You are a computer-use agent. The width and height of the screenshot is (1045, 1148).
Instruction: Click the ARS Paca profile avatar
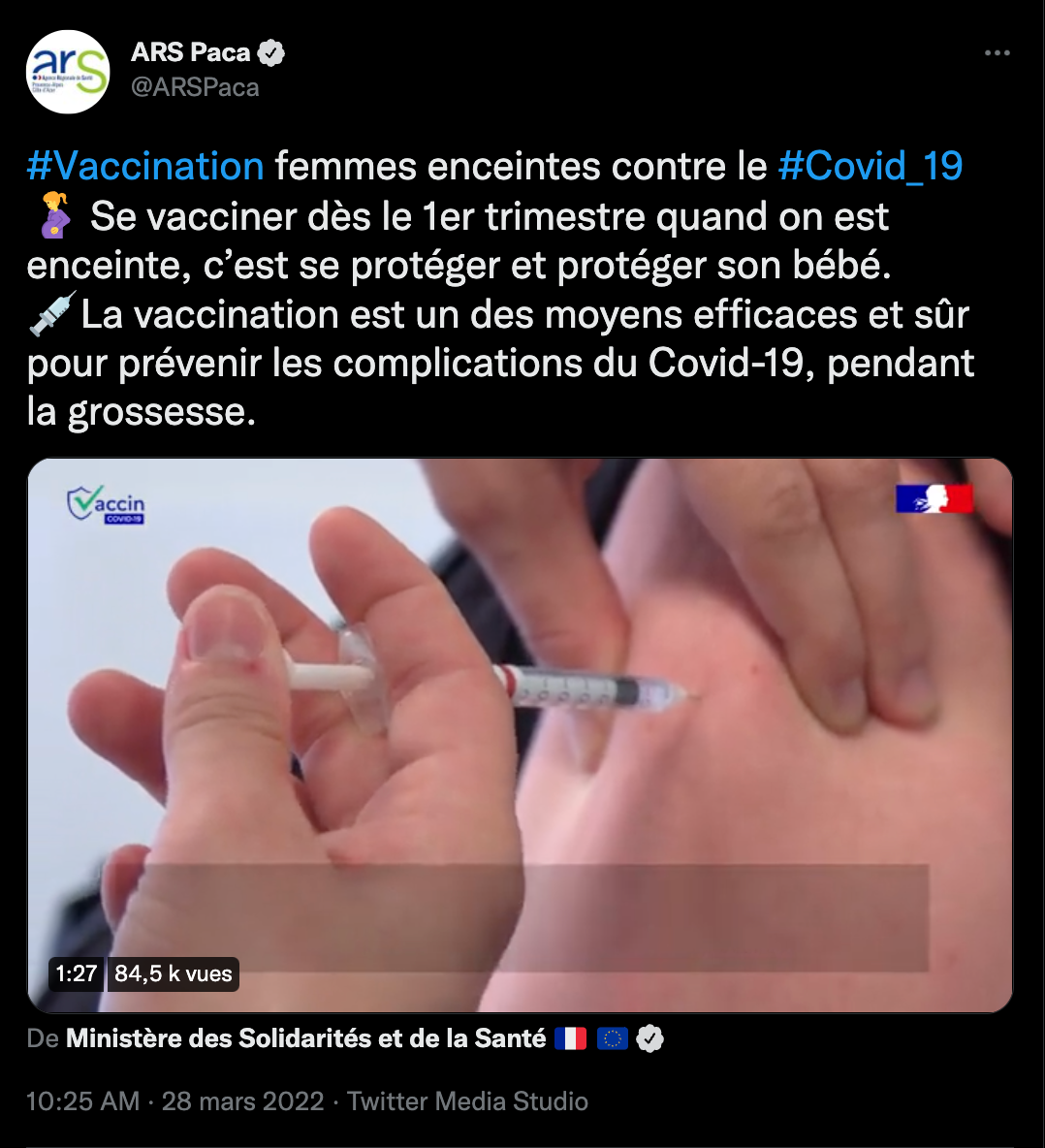68,72
